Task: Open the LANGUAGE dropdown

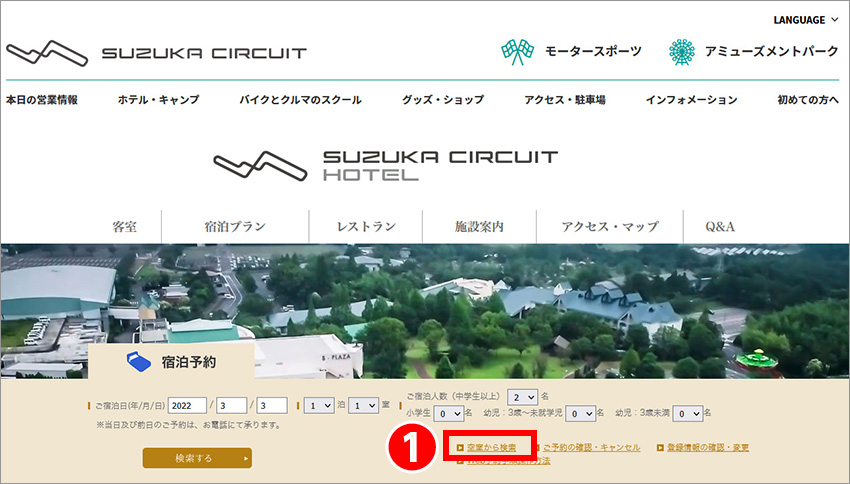Action: [806, 20]
